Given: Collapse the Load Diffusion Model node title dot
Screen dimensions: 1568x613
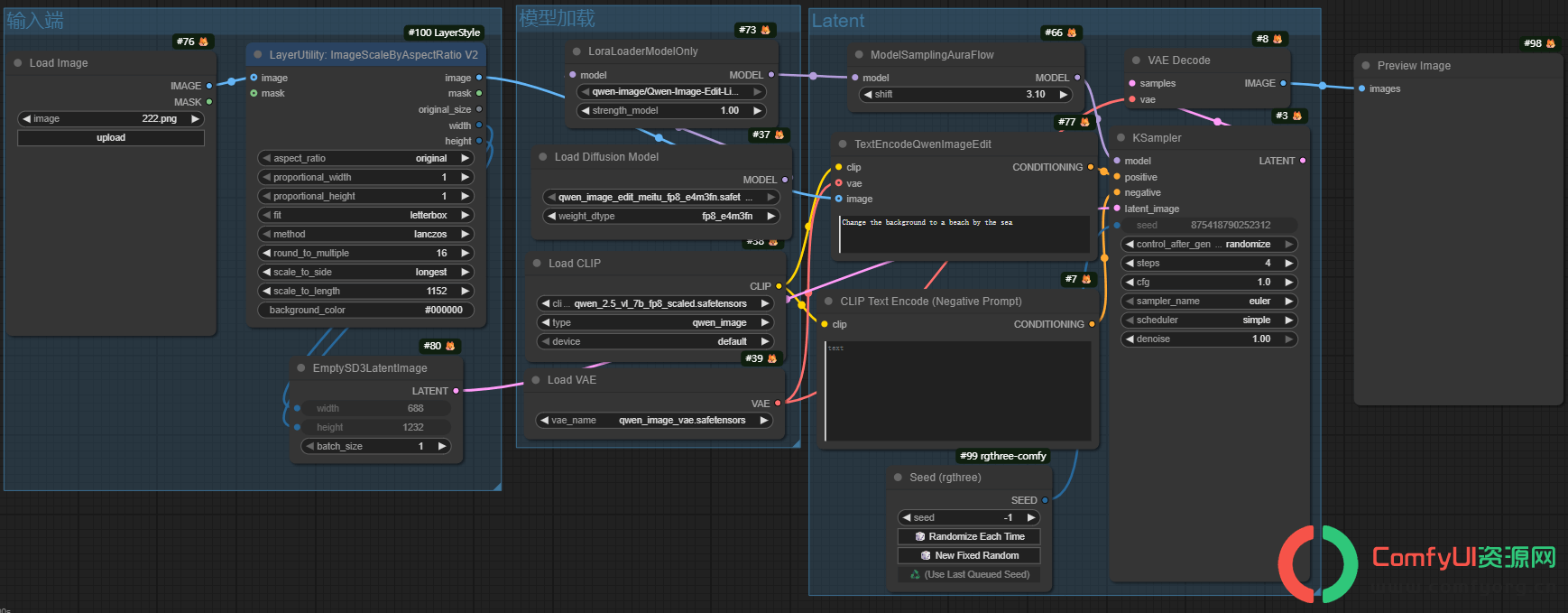Looking at the screenshot, I should point(543,157).
